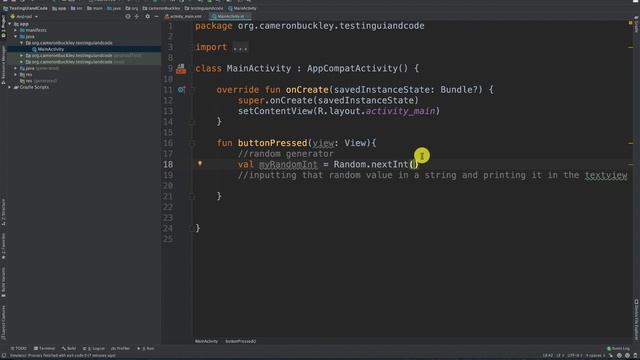Open the Terminal tool window
This screenshot has width=640, height=360.
click(44, 349)
